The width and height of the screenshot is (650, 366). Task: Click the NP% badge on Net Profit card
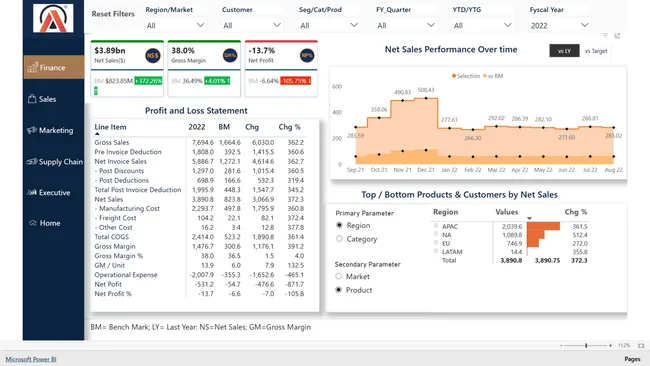coord(307,56)
